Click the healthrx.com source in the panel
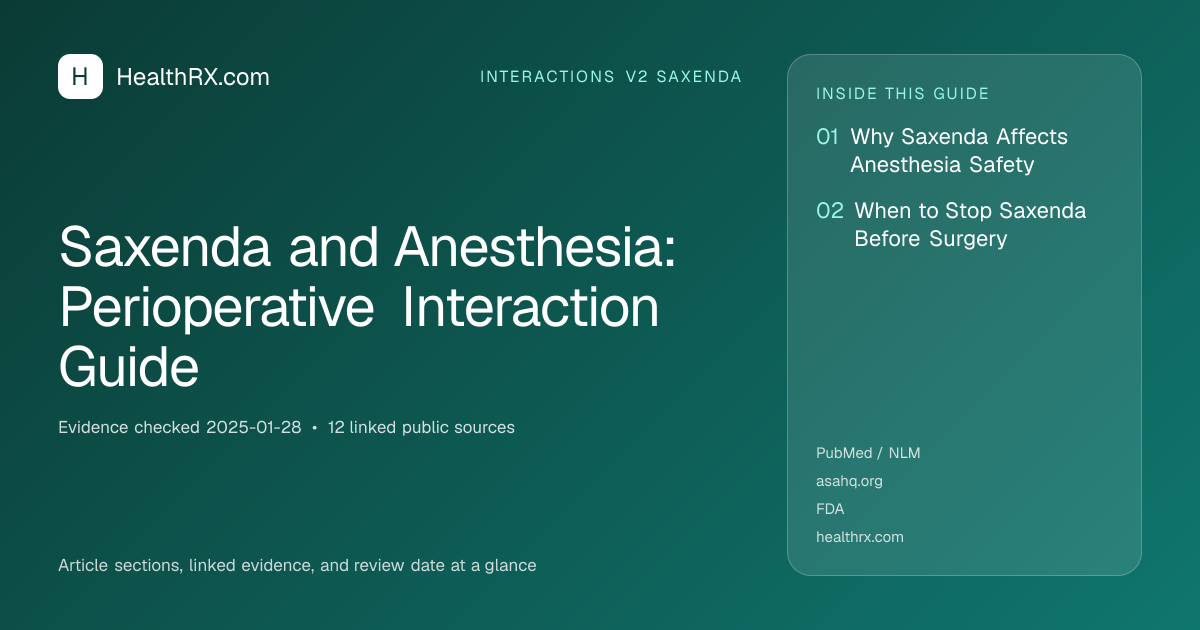 (860, 537)
